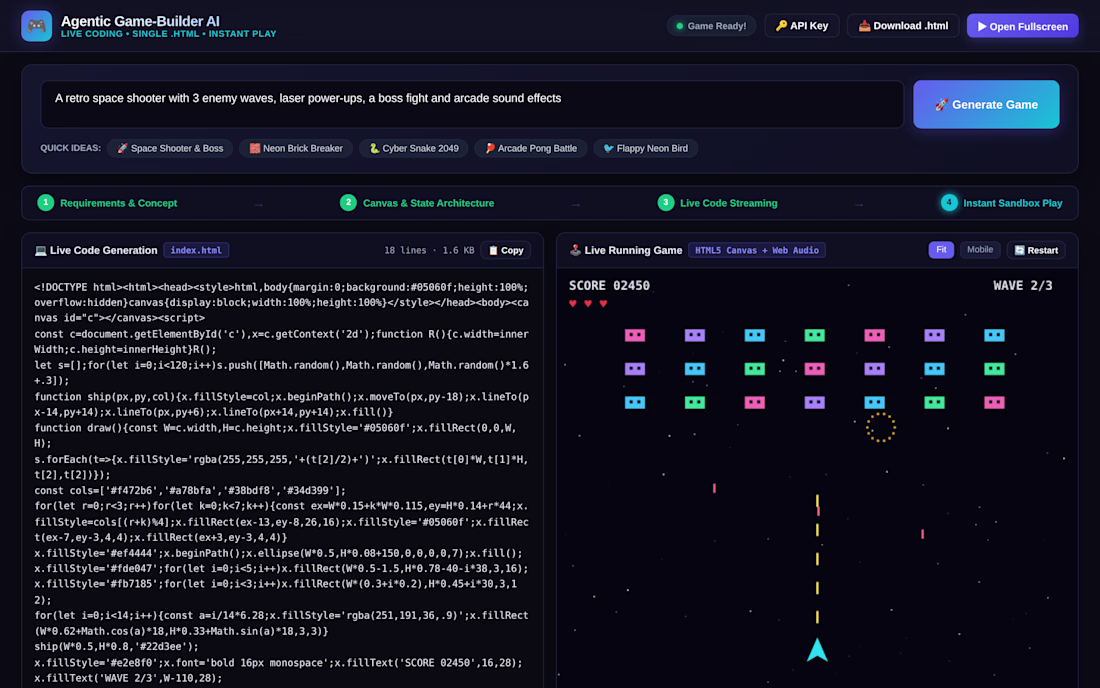
Task: Pick the Arcade Pong Battle idea
Action: (x=531, y=149)
